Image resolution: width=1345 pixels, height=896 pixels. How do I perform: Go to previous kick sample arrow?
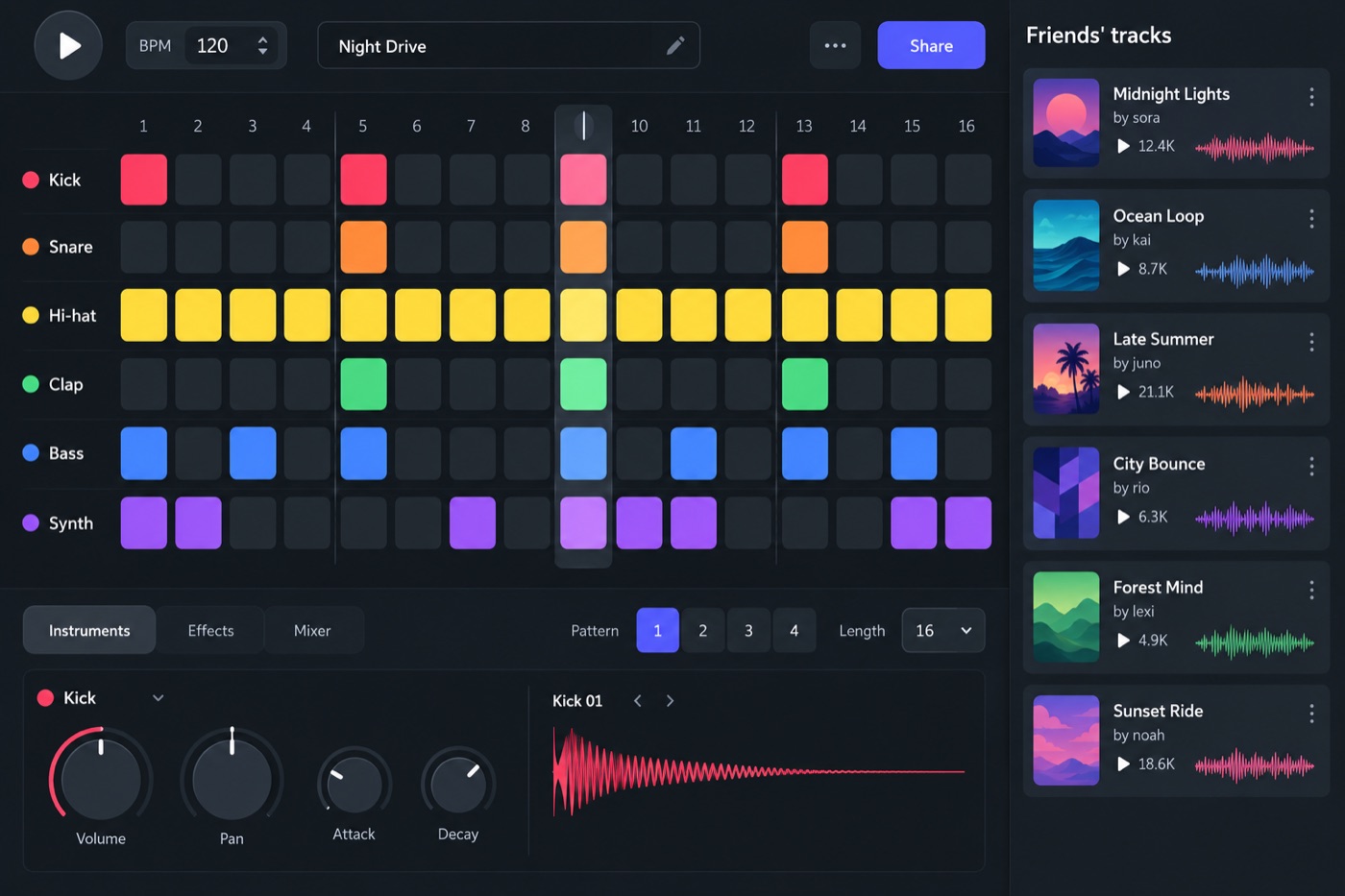pyautogui.click(x=638, y=701)
